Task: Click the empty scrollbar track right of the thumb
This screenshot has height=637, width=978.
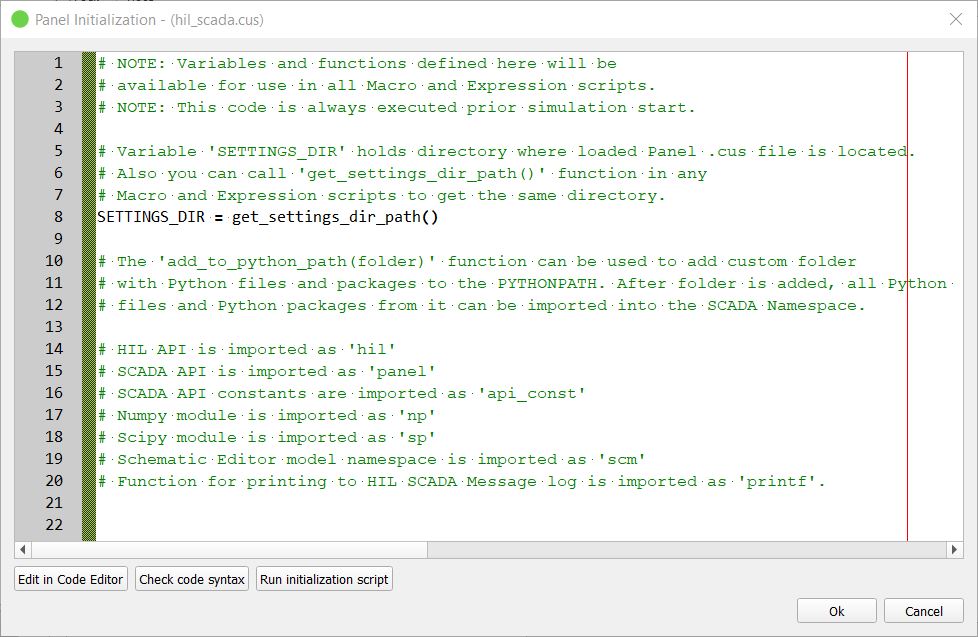Action: 680,550
